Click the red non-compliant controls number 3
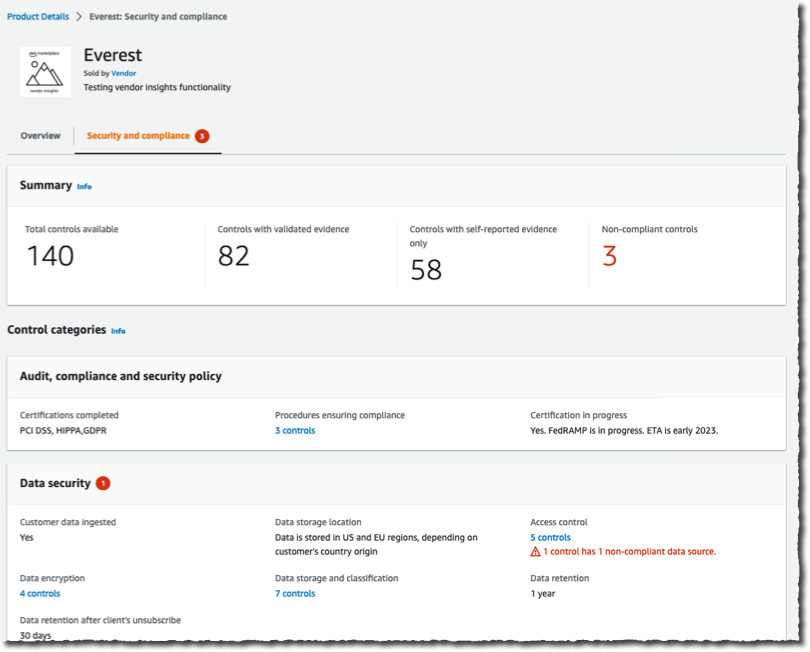 click(x=610, y=256)
